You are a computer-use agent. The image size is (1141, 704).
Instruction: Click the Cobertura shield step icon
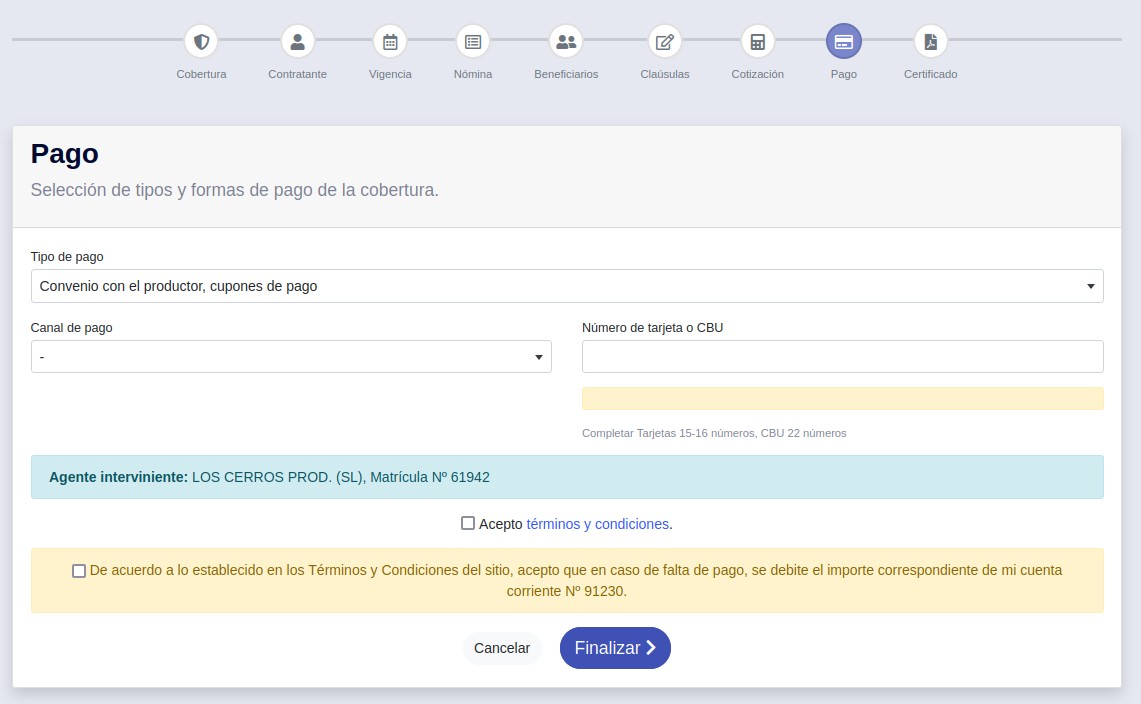pos(201,41)
